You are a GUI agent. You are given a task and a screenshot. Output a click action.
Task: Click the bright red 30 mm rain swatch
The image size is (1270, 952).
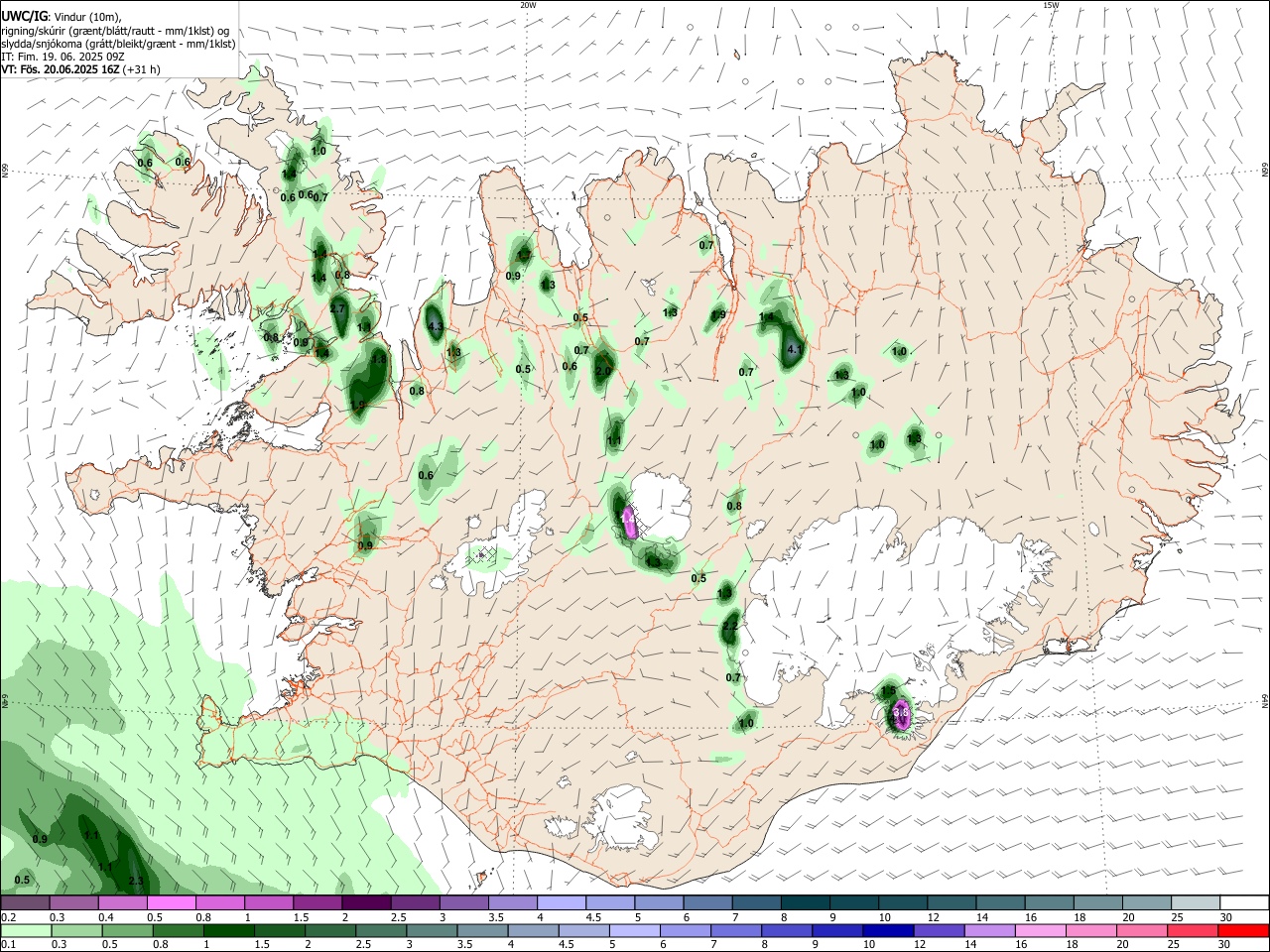point(1243,930)
